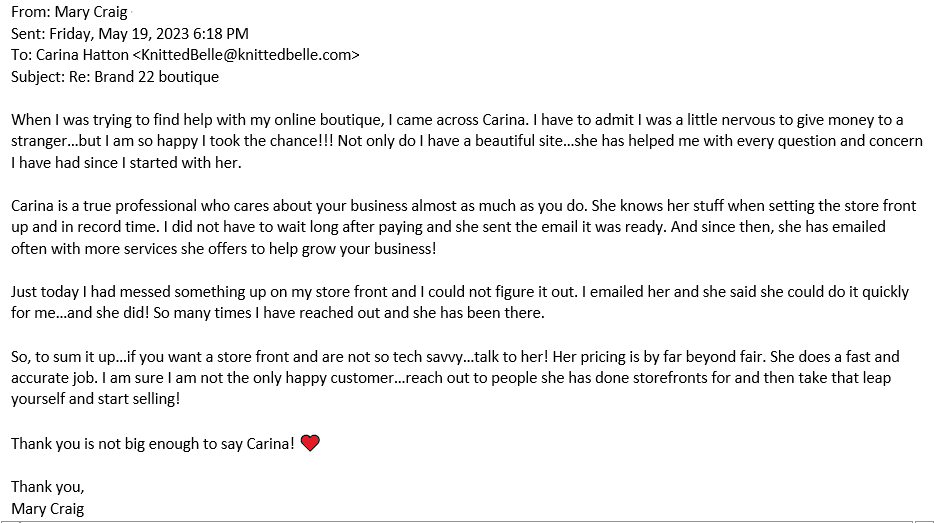Click the red heart emoji

(310, 443)
